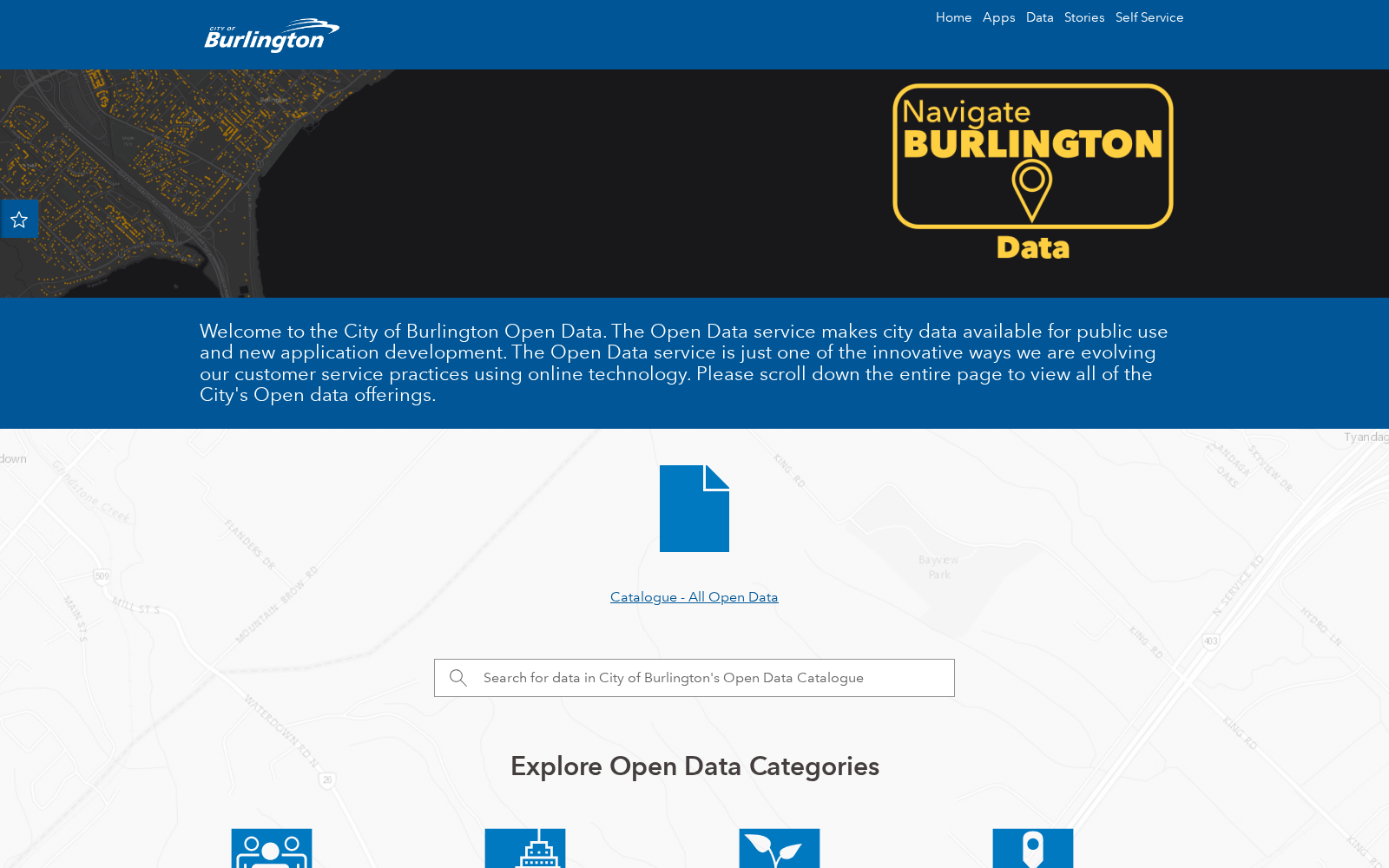Image resolution: width=1389 pixels, height=868 pixels.
Task: Select the plant leaf category icon
Action: [780, 848]
